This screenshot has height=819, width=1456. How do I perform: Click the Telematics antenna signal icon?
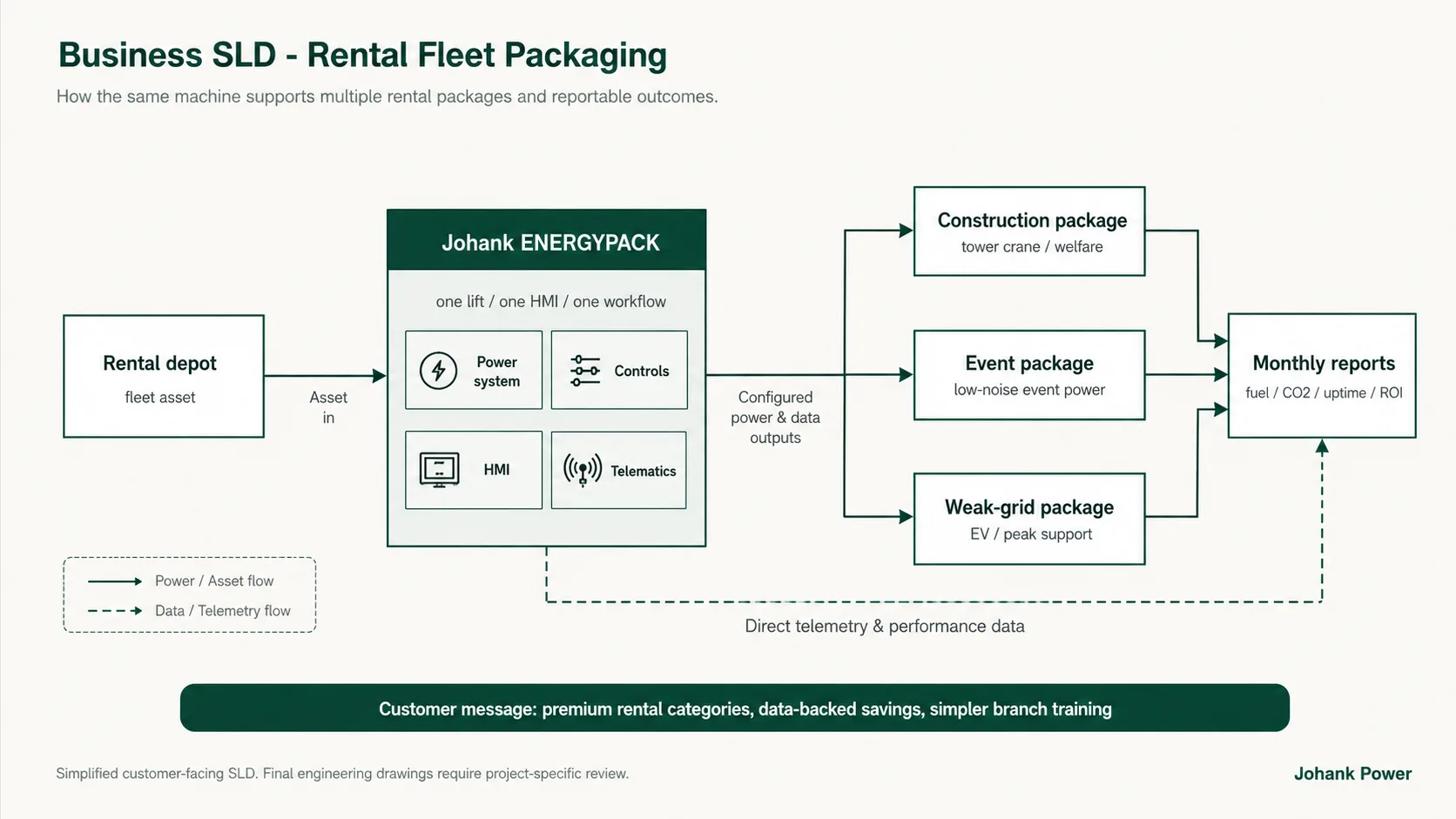pyautogui.click(x=583, y=470)
